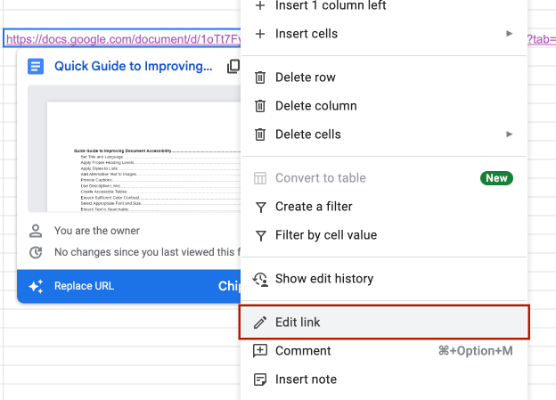Click the Comment plus-box icon
The height and width of the screenshot is (400, 556).
point(260,351)
